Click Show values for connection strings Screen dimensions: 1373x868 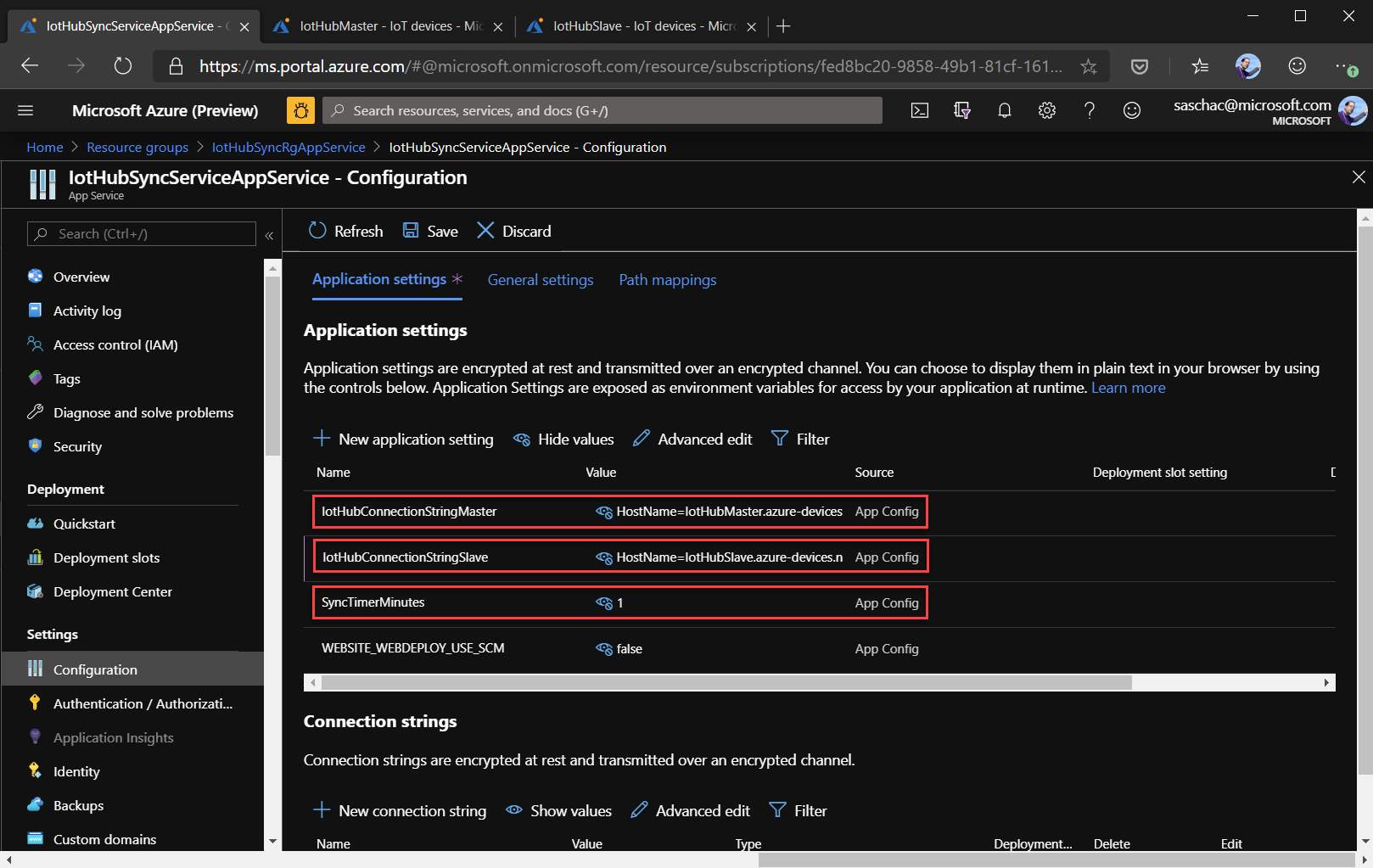[558, 810]
